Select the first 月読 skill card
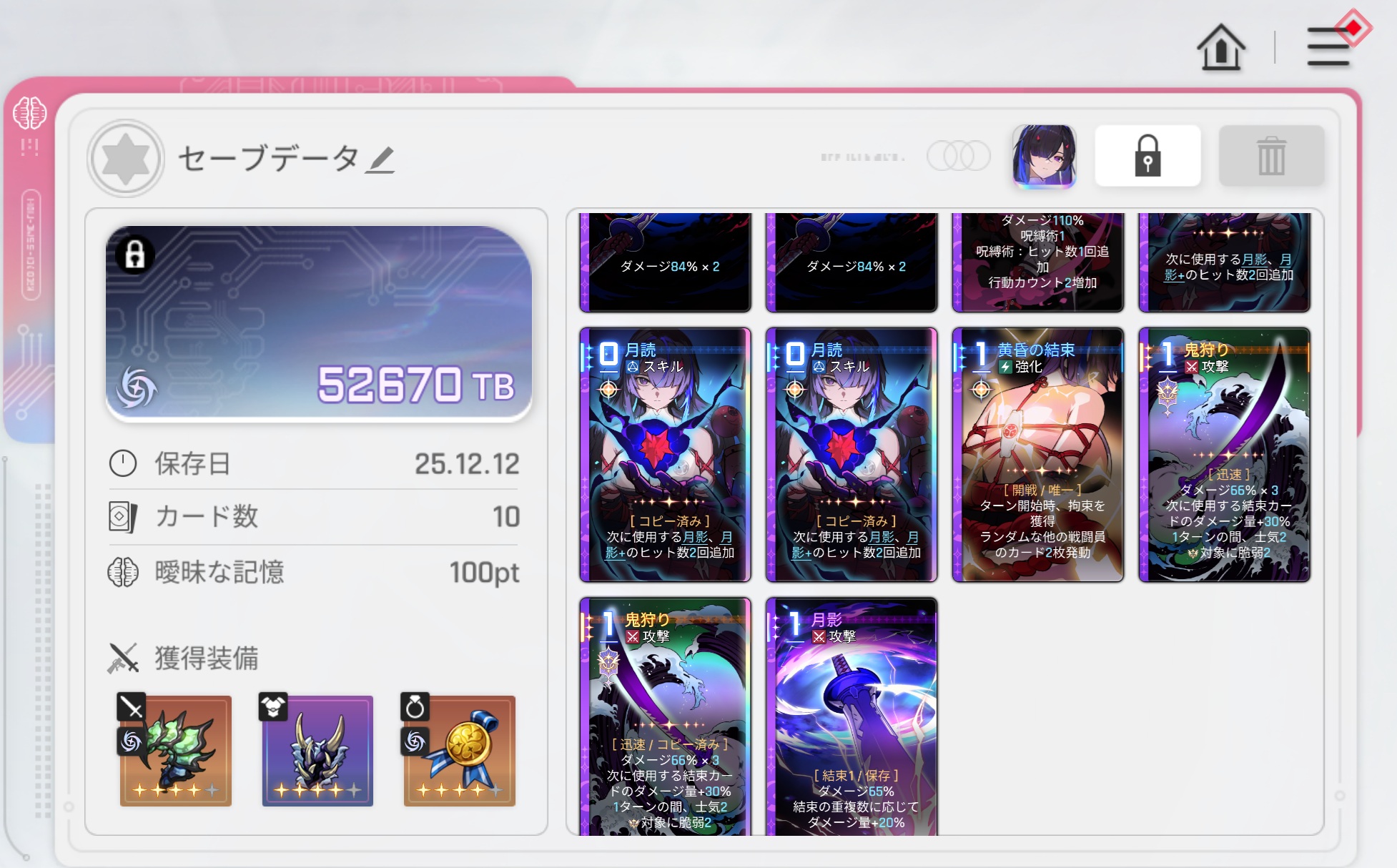This screenshot has height=868, width=1397. [x=665, y=455]
